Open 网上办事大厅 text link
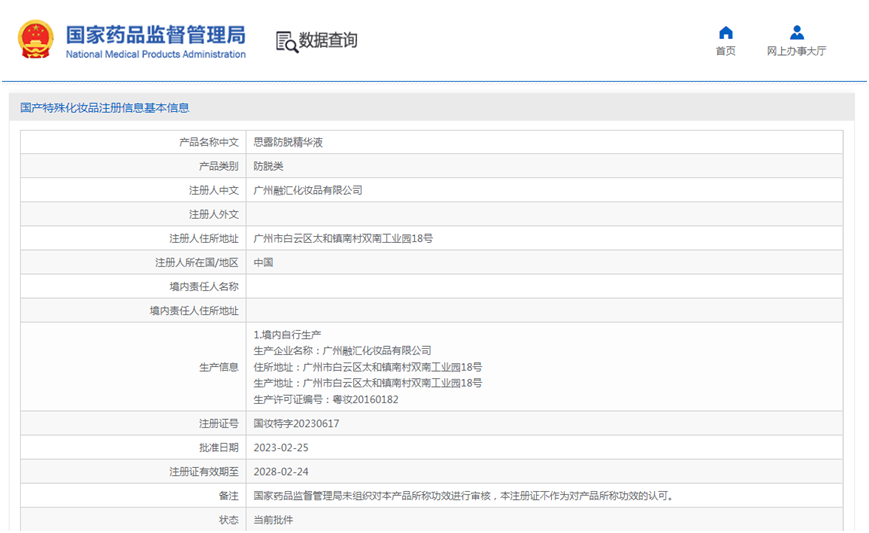869x533 pixels. pyautogui.click(x=796, y=51)
